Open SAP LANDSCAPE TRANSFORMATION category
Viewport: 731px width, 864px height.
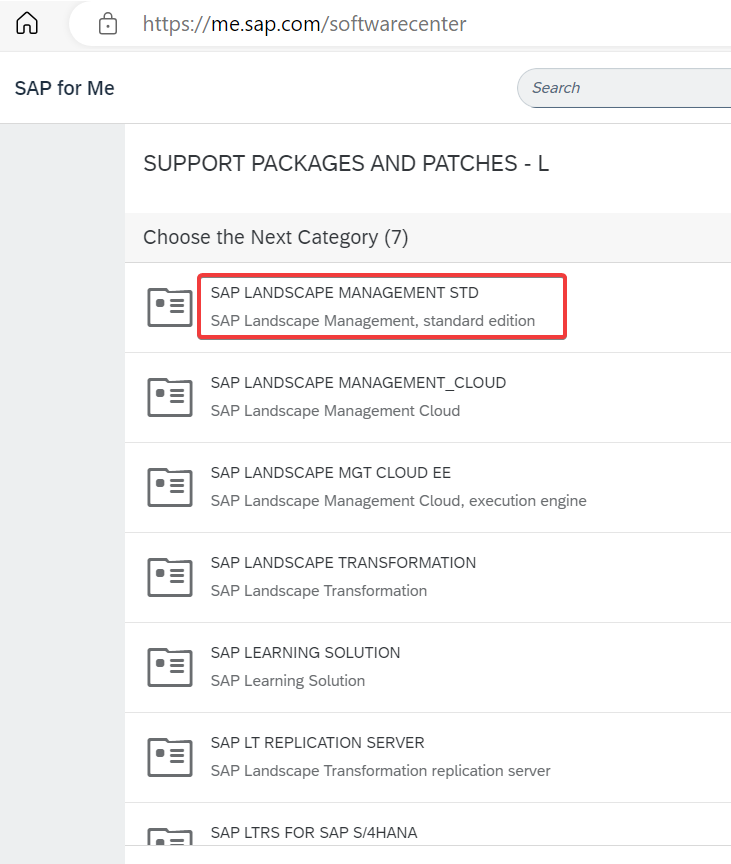[x=343, y=563]
